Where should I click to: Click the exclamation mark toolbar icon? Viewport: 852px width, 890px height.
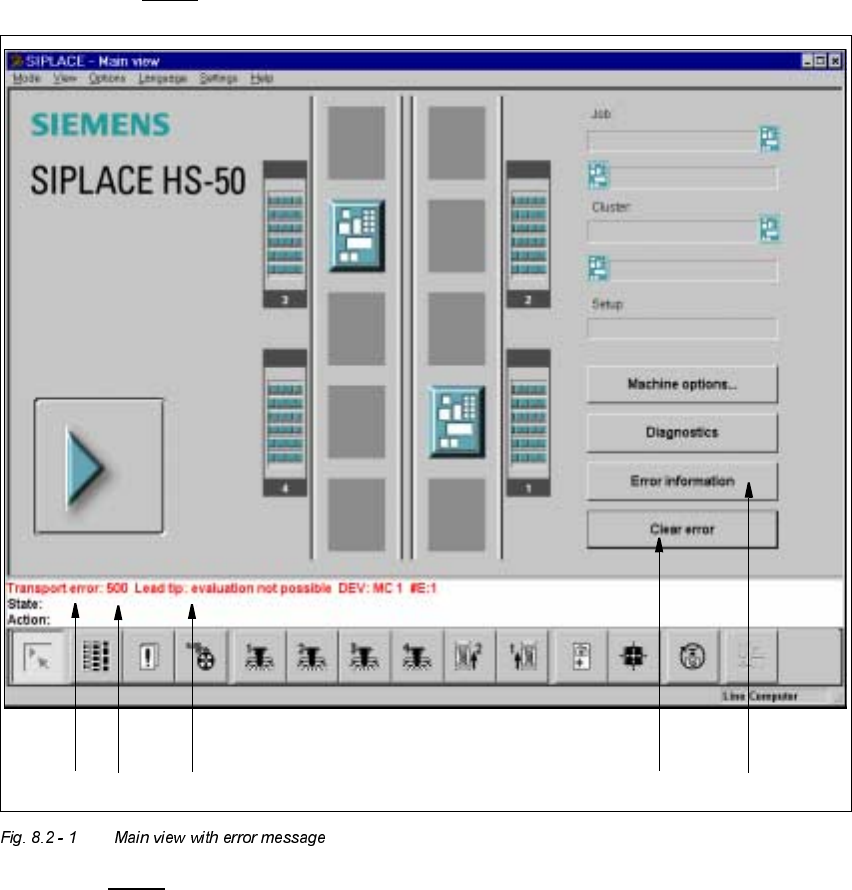pyautogui.click(x=148, y=657)
